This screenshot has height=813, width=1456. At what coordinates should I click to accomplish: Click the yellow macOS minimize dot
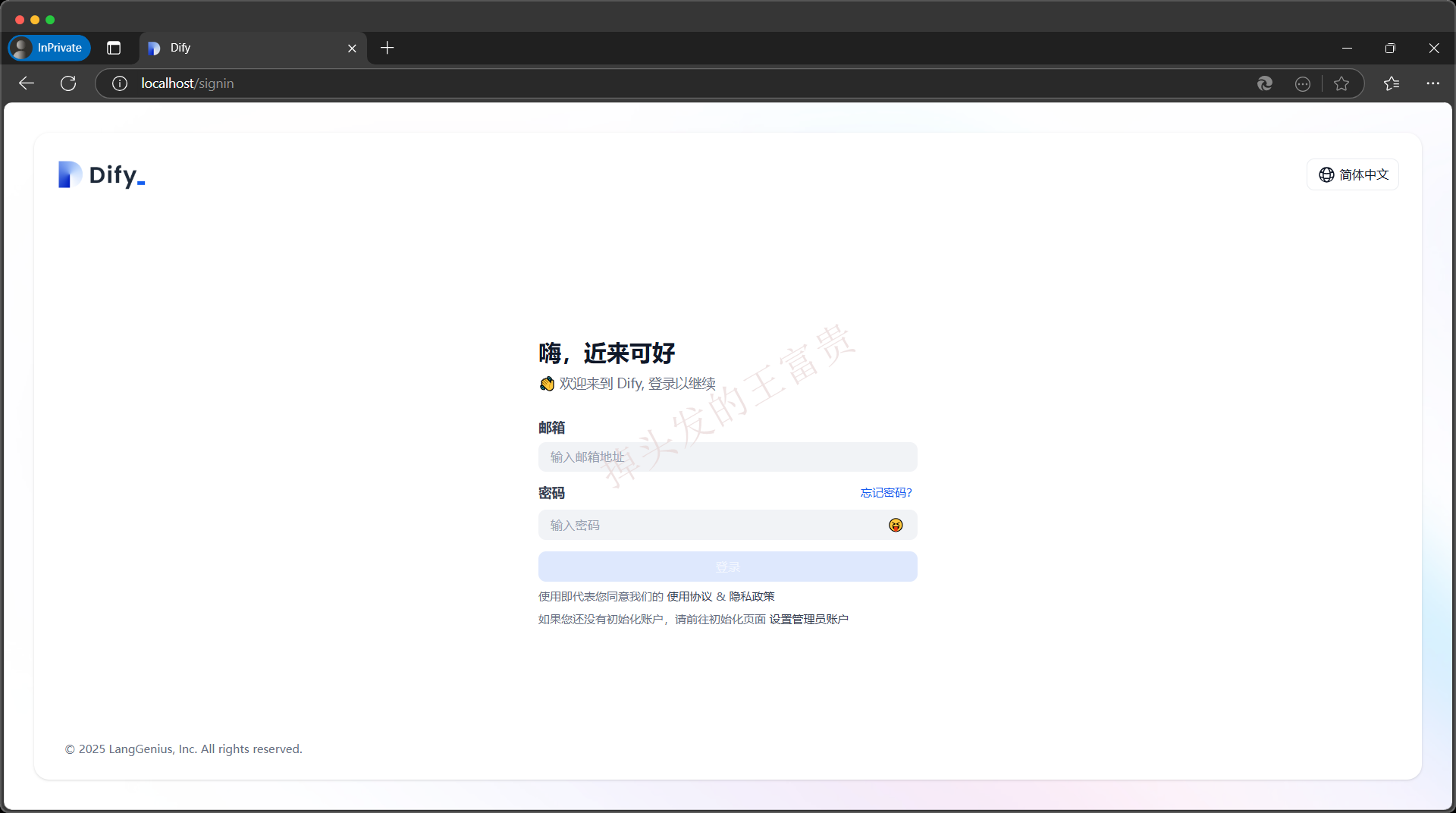[x=35, y=20]
